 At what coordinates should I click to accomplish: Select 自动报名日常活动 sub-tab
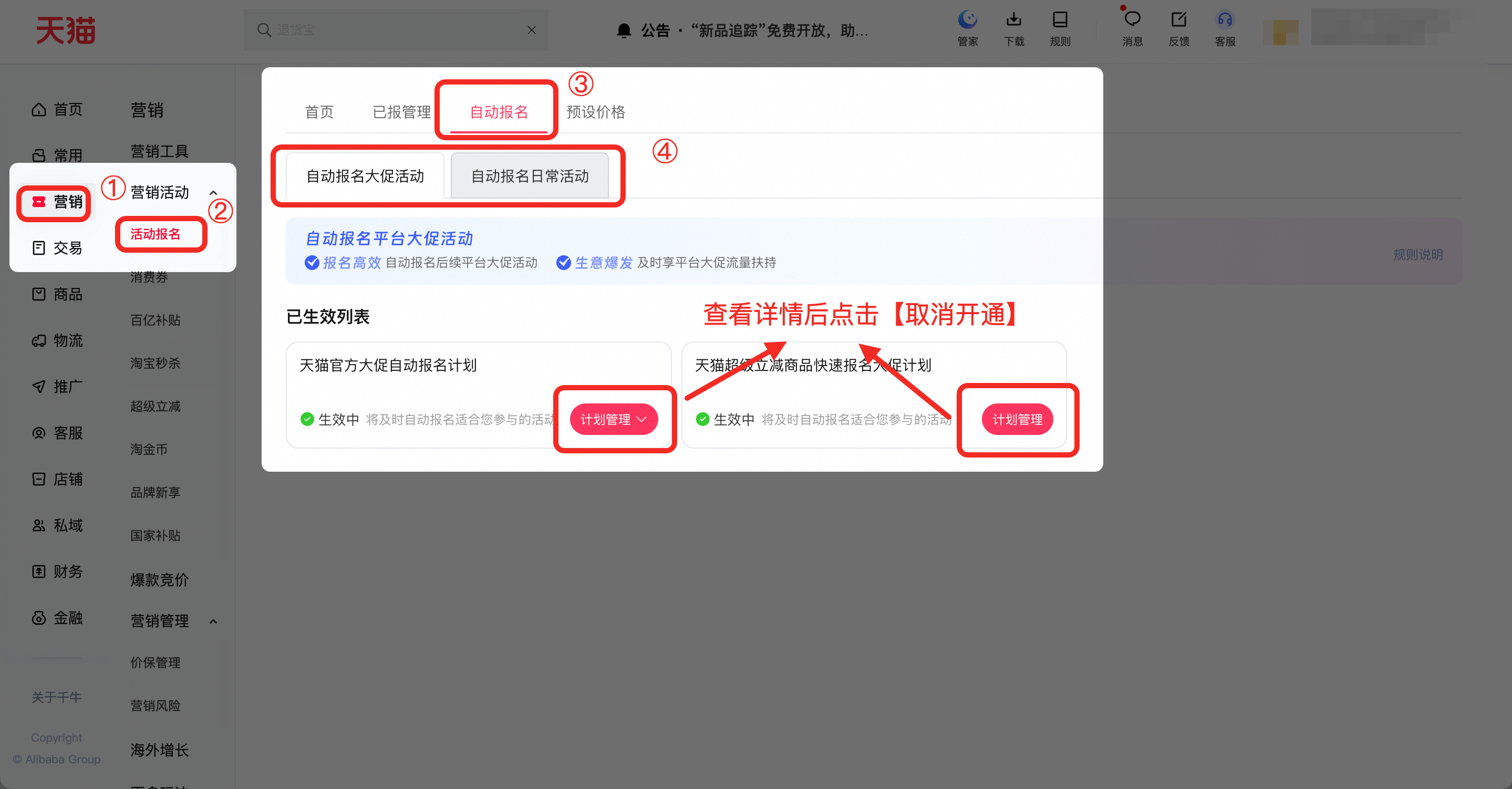[x=530, y=176]
